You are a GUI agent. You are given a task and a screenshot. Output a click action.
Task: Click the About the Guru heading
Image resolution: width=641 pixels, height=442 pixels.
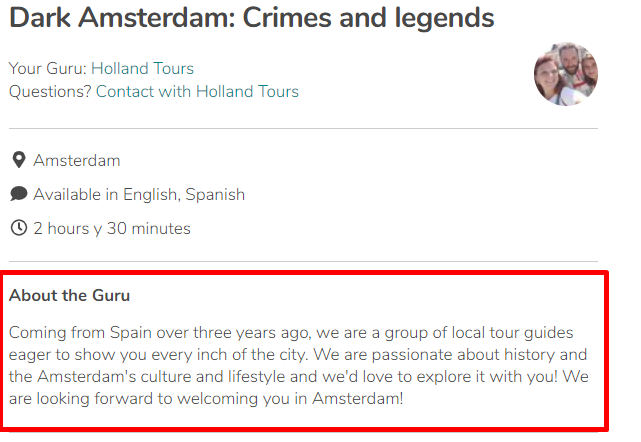pyautogui.click(x=69, y=295)
